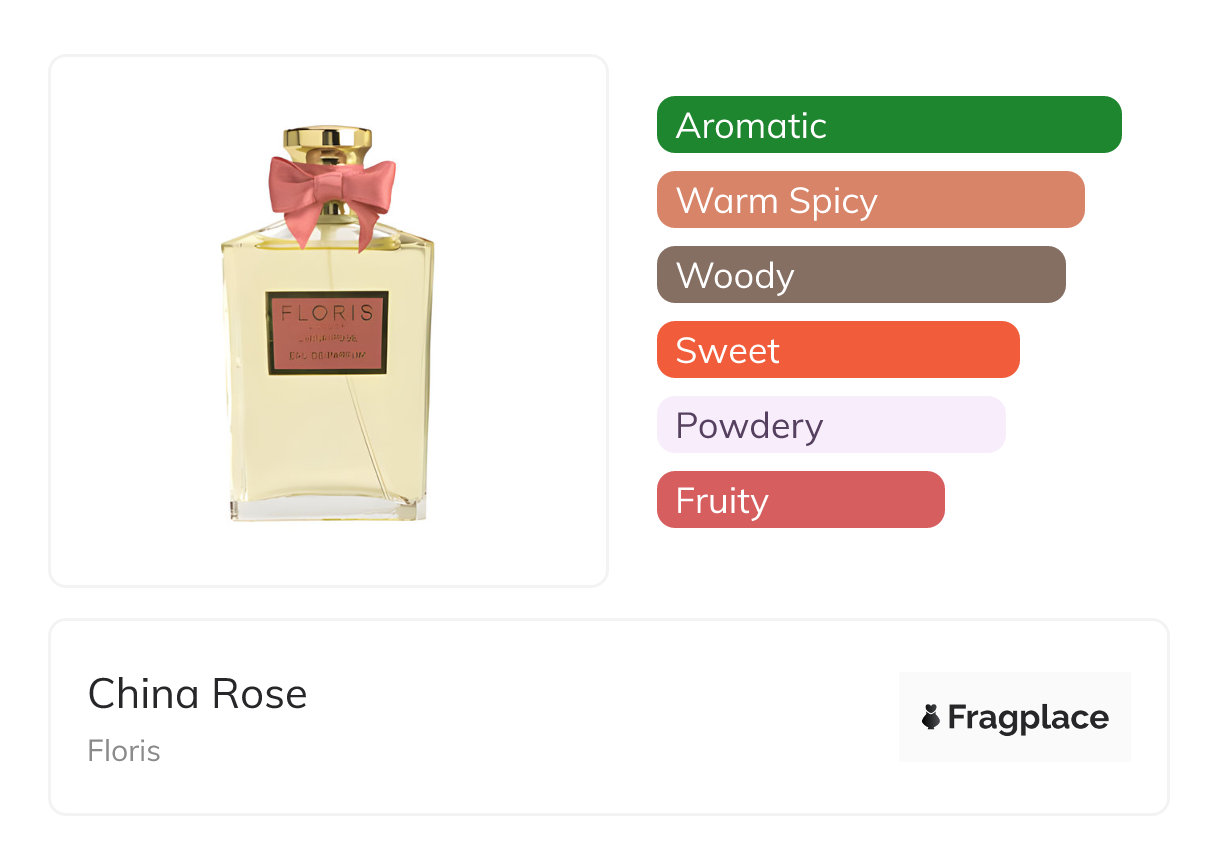Click the Fragplace perfume bottle icon
Image resolution: width=1218 pixels, height=864 pixels.
[x=931, y=717]
